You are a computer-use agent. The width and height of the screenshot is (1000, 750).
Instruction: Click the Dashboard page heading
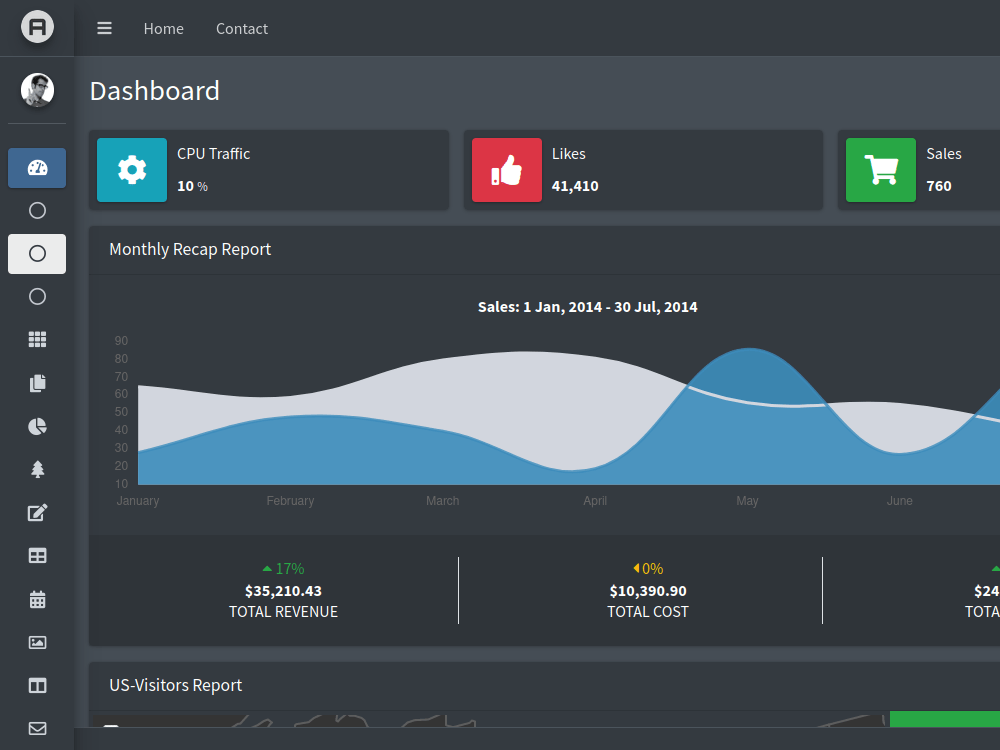(155, 91)
